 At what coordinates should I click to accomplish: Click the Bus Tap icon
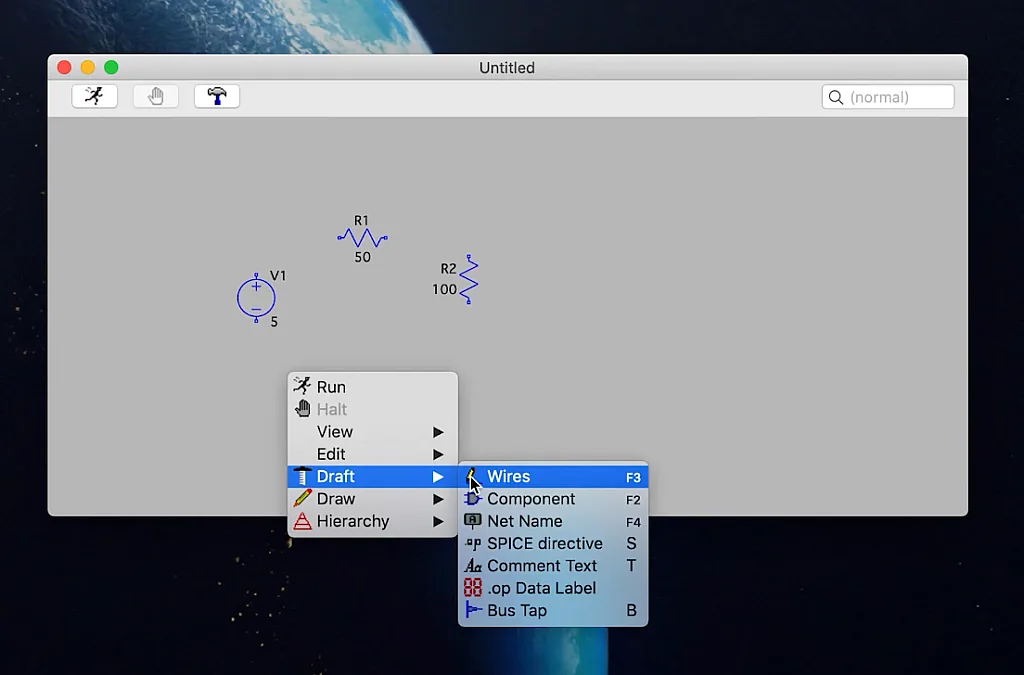click(473, 610)
